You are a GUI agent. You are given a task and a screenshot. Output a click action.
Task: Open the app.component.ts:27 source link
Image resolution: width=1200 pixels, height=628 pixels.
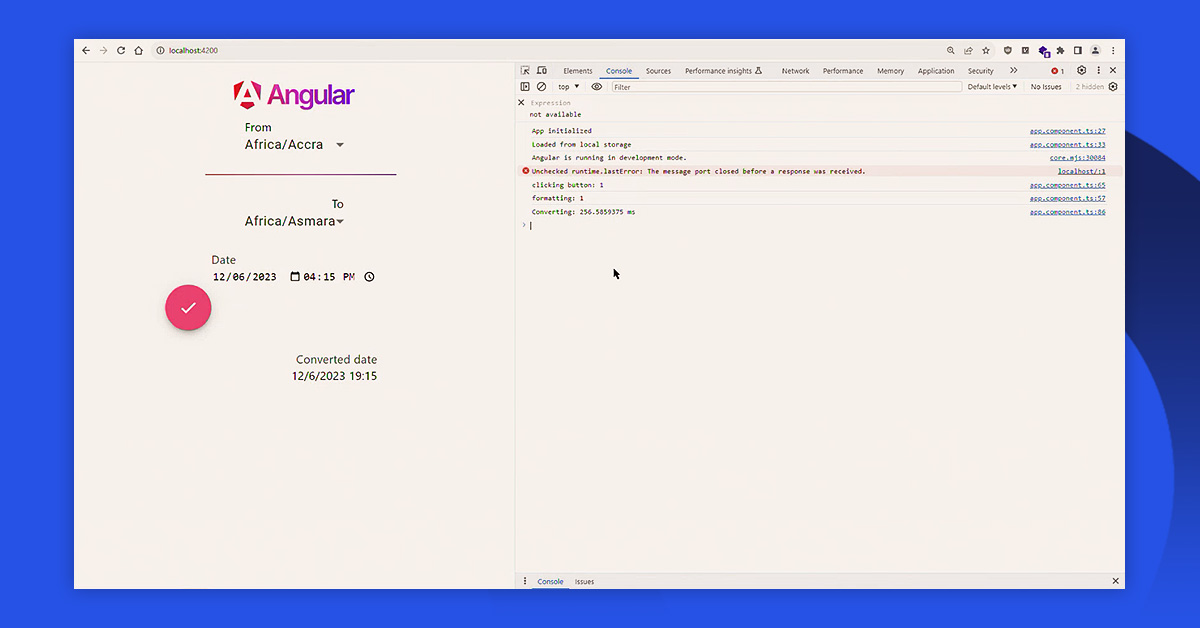pyautogui.click(x=1067, y=131)
